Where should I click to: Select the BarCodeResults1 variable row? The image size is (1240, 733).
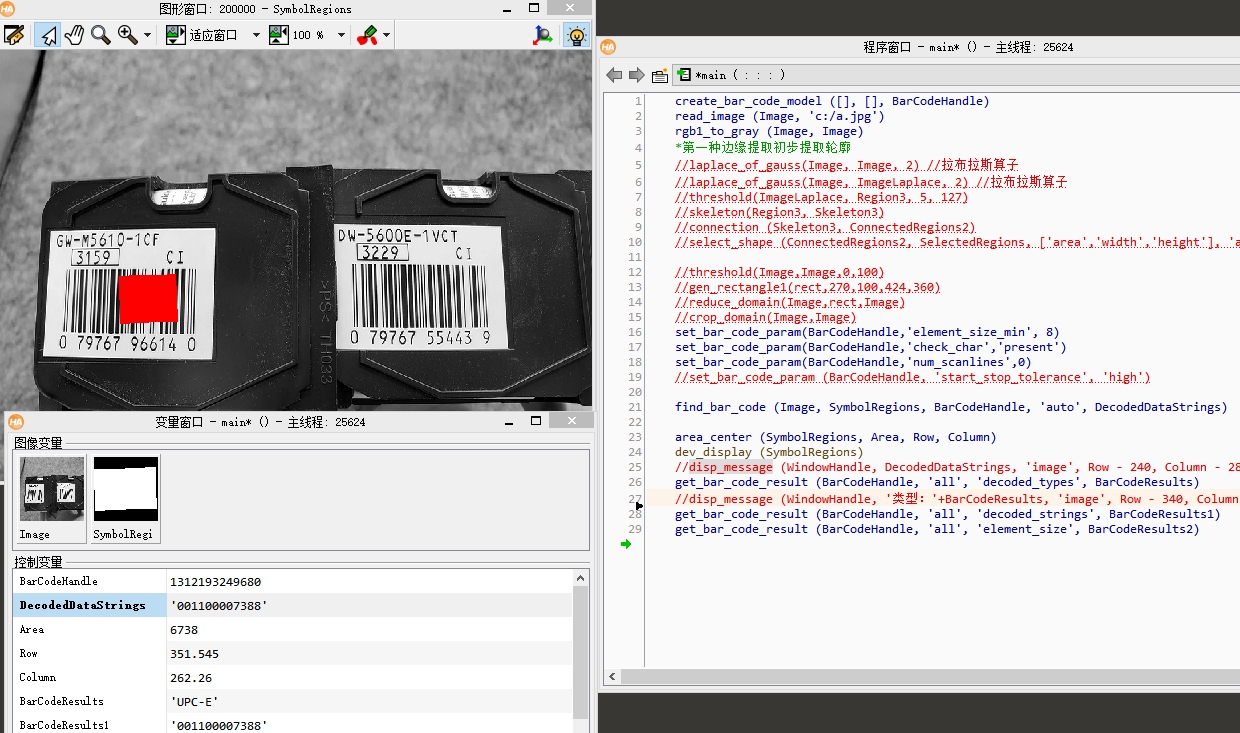(x=292, y=725)
